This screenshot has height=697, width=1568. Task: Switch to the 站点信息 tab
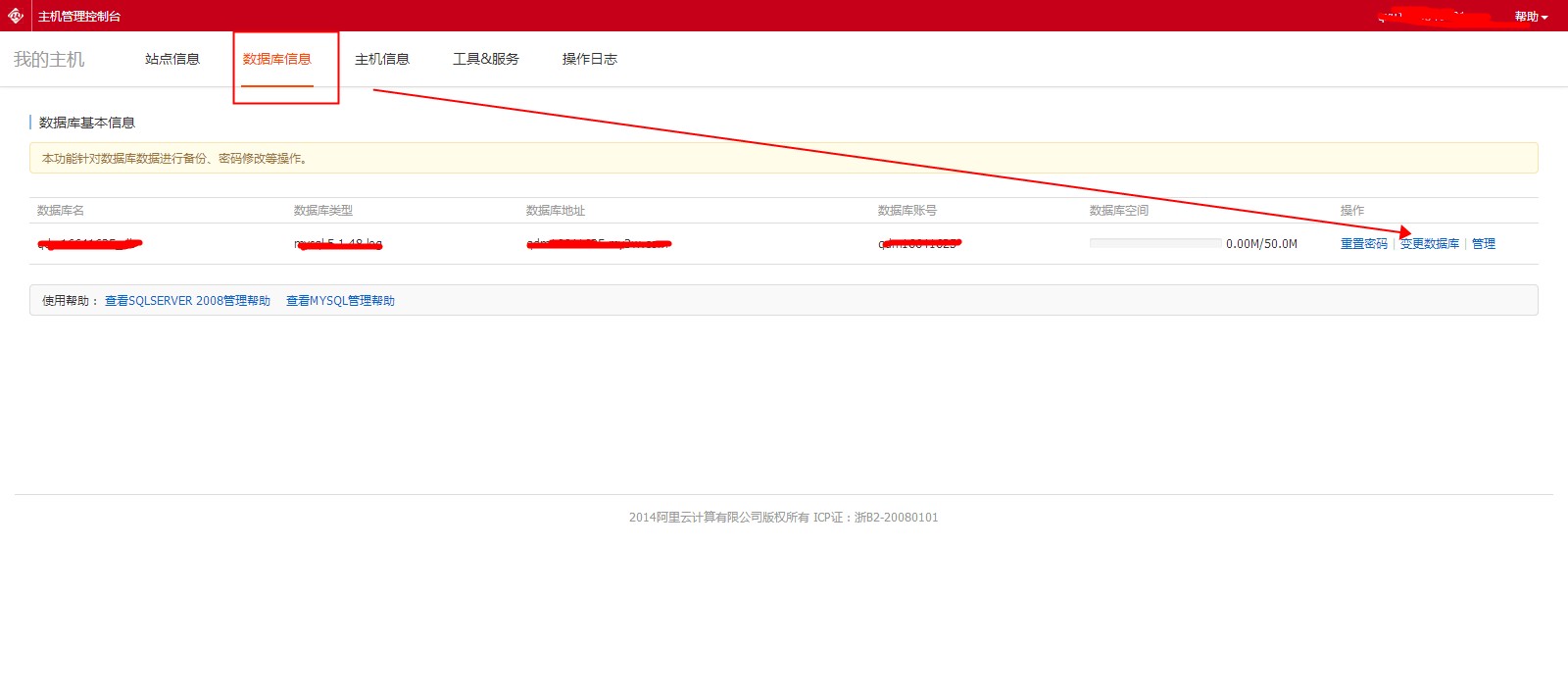[x=172, y=59]
